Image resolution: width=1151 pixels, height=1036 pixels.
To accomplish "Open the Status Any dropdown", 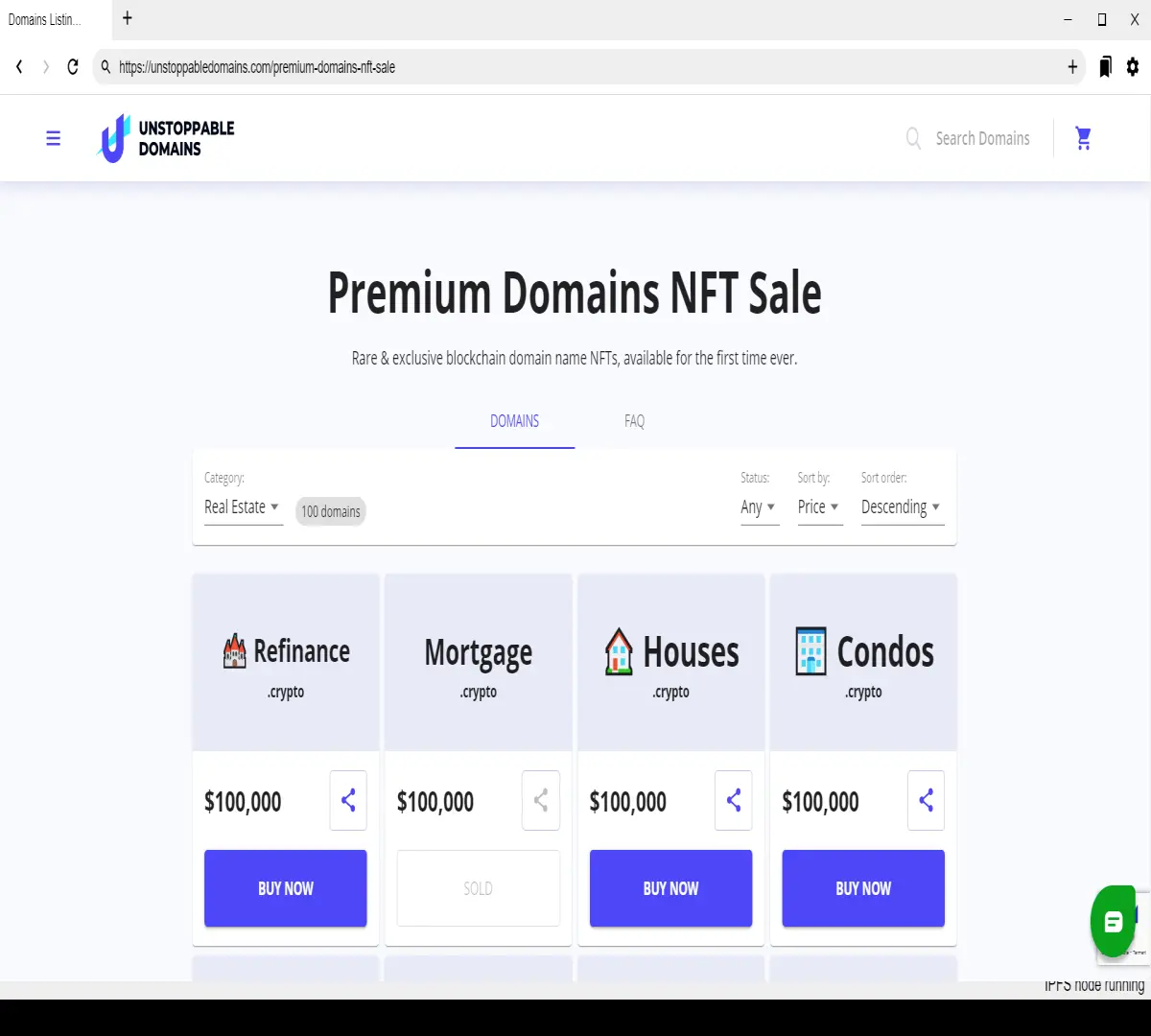I will [x=759, y=507].
